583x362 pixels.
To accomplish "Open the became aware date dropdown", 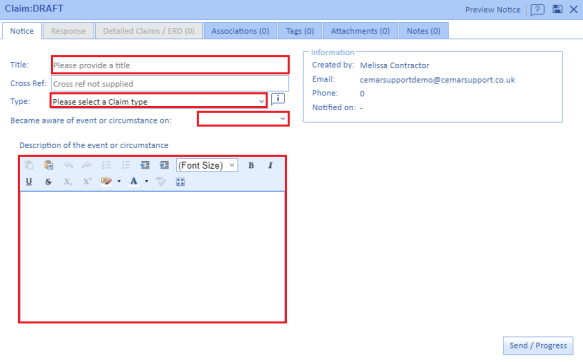I will pos(243,119).
